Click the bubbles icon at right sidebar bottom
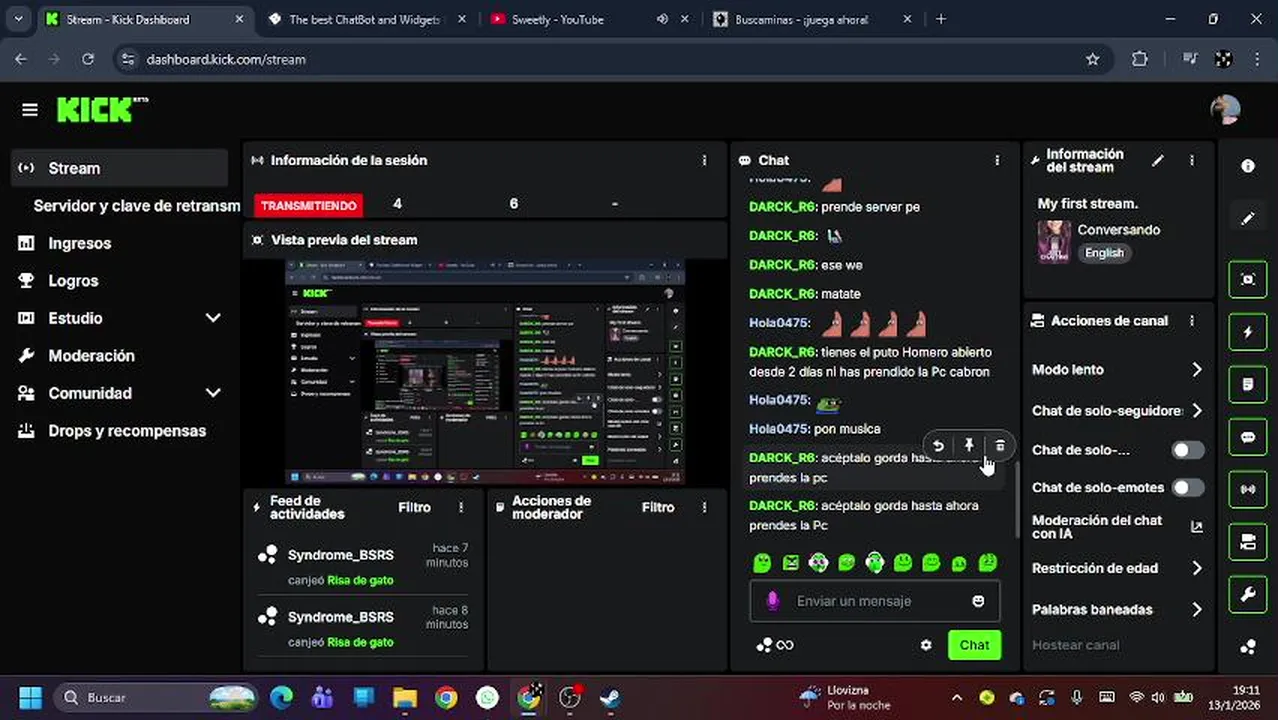 pyautogui.click(x=1247, y=647)
